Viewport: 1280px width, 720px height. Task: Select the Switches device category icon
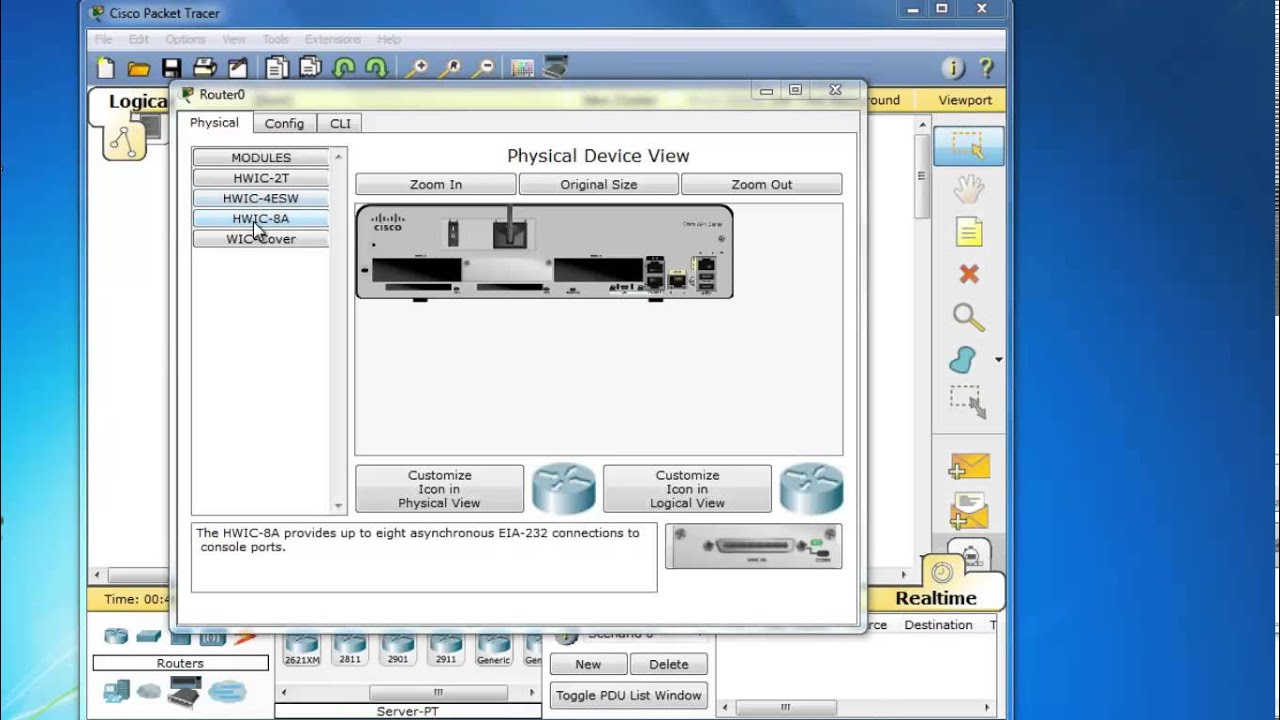point(149,636)
